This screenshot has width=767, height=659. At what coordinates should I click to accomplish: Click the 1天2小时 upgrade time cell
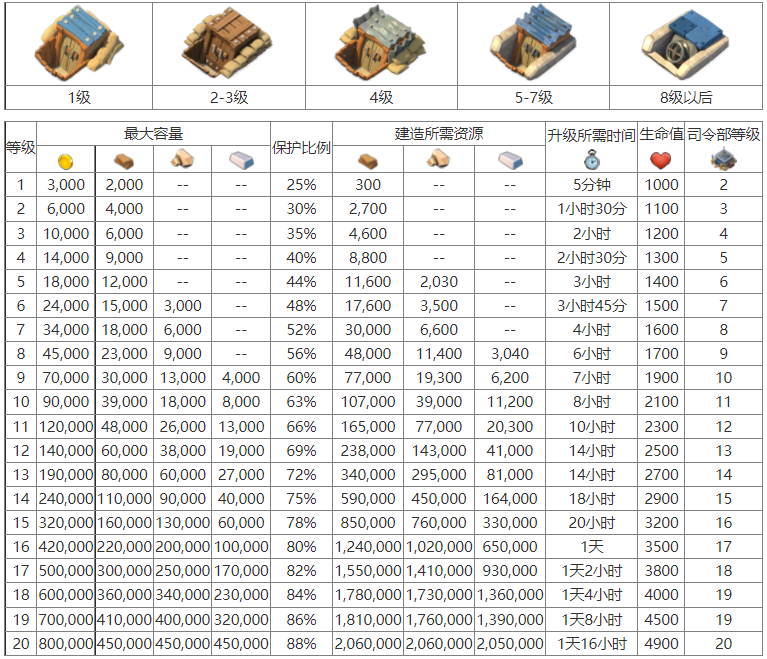coord(591,571)
